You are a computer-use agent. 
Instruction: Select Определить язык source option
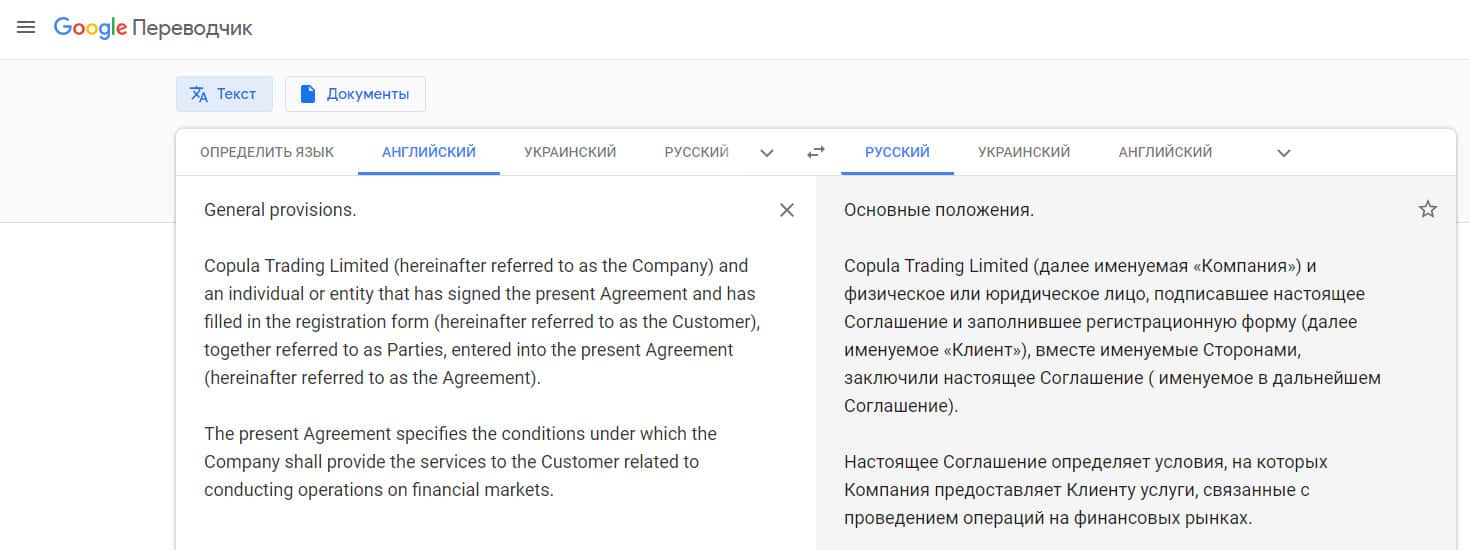(267, 153)
